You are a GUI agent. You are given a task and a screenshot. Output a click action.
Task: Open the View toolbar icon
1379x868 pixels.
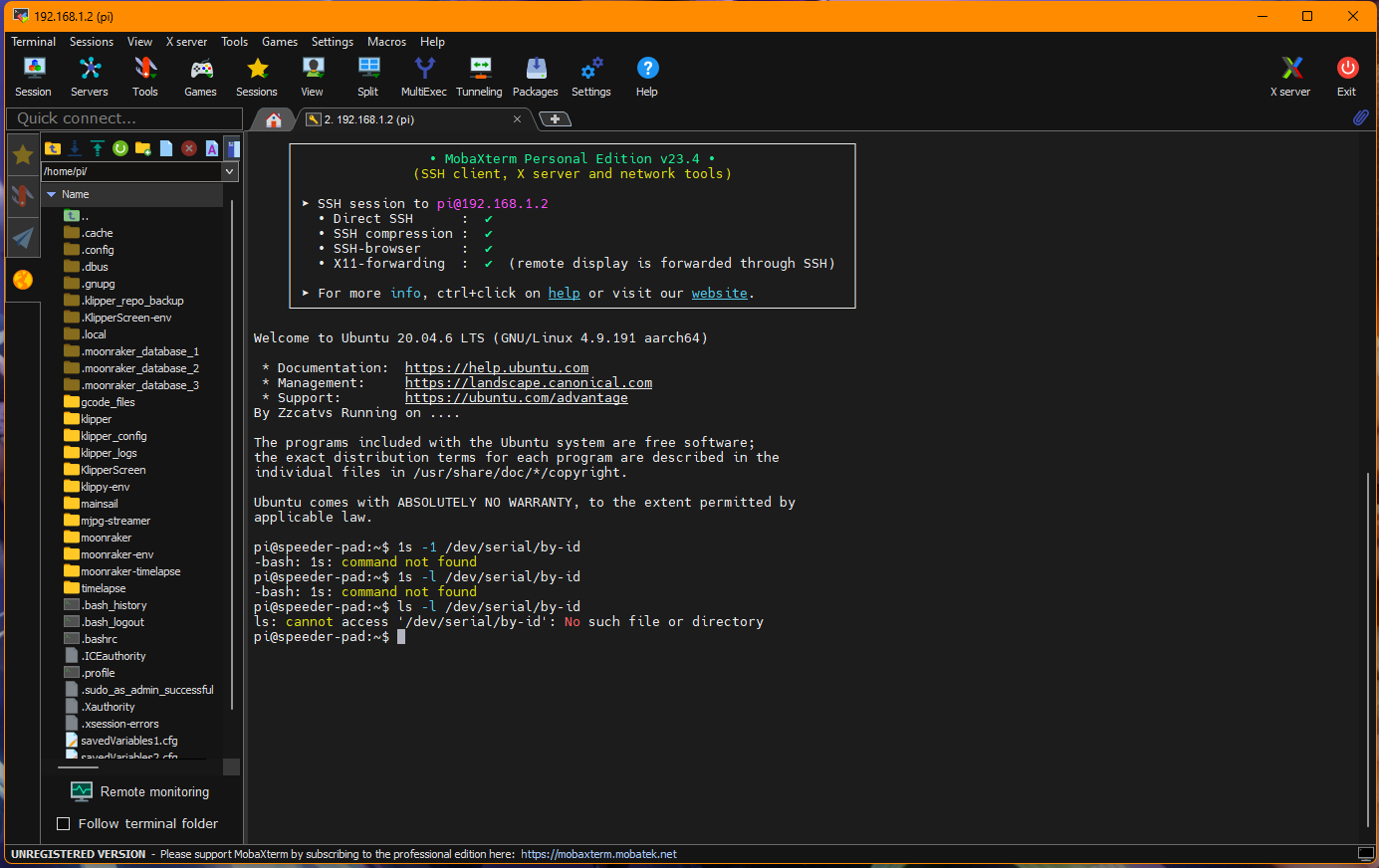(x=313, y=77)
